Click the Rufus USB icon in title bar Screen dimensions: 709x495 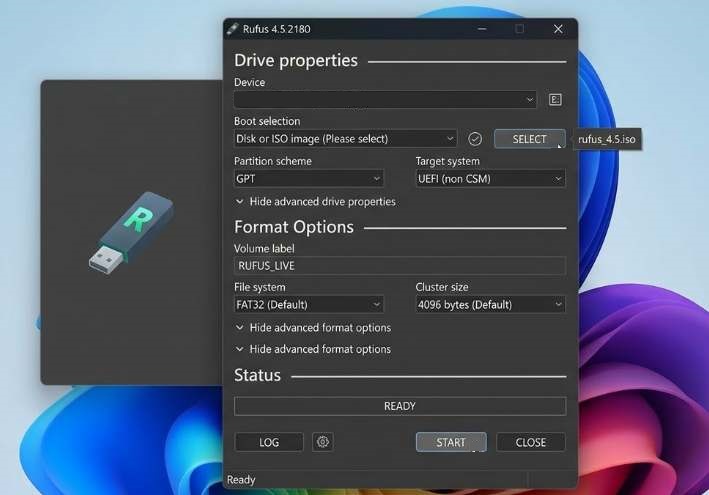[232, 29]
